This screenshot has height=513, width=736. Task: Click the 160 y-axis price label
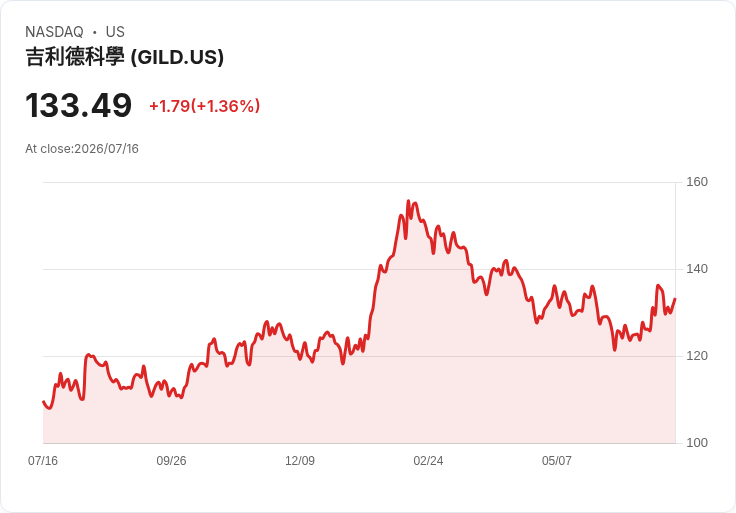click(x=697, y=182)
